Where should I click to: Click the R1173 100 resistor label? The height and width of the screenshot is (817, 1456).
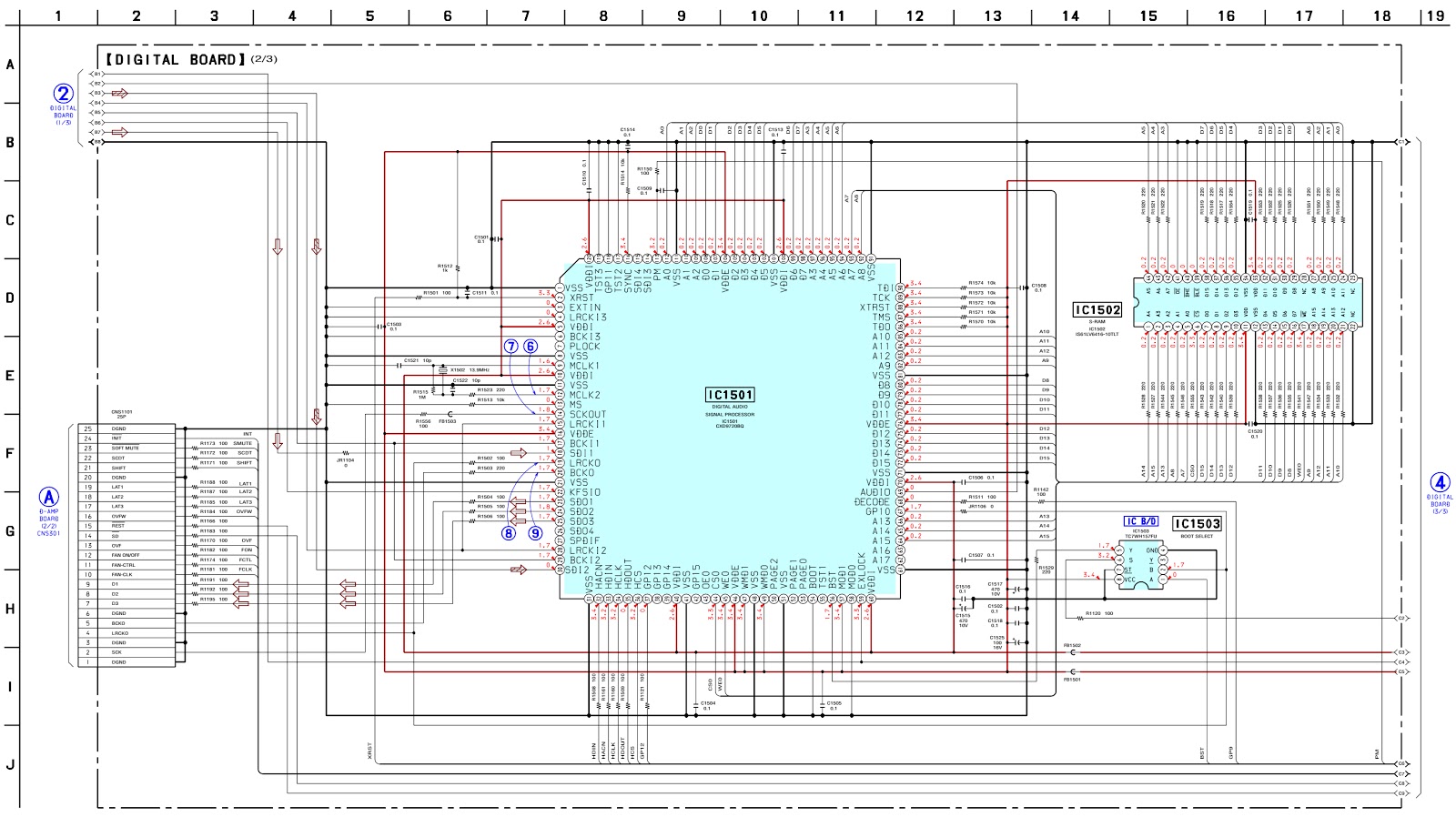coord(214,444)
